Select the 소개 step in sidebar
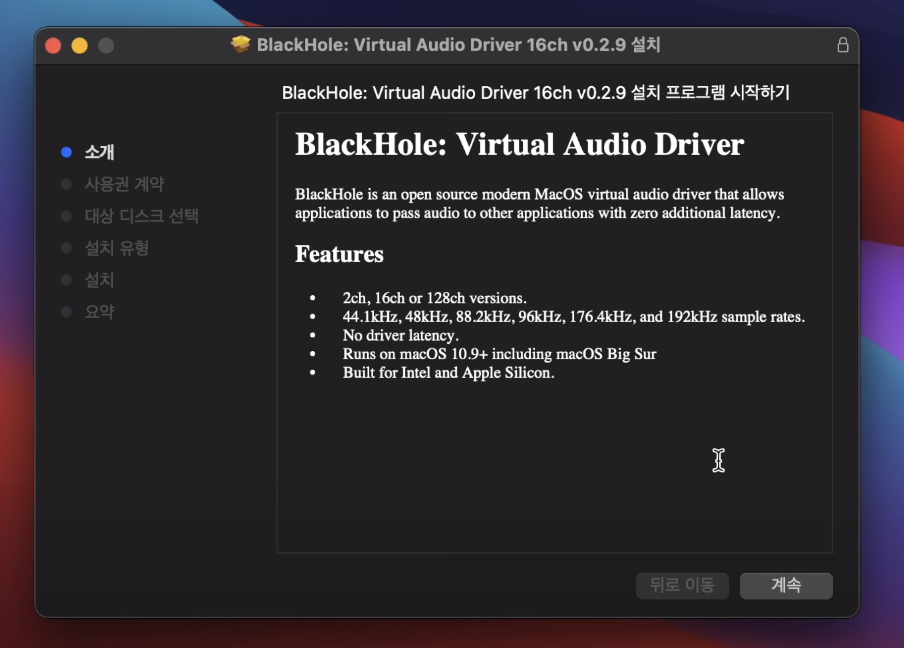The image size is (904, 648). coord(99,152)
